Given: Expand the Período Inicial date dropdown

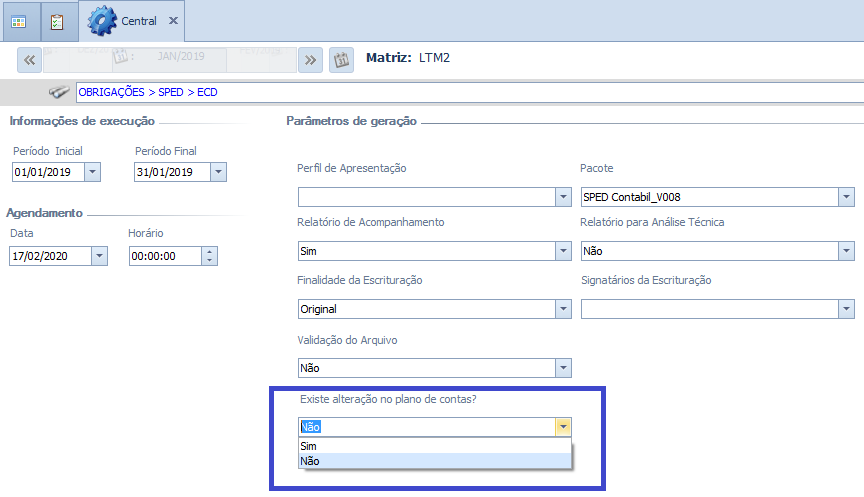Looking at the screenshot, I should 93,172.
